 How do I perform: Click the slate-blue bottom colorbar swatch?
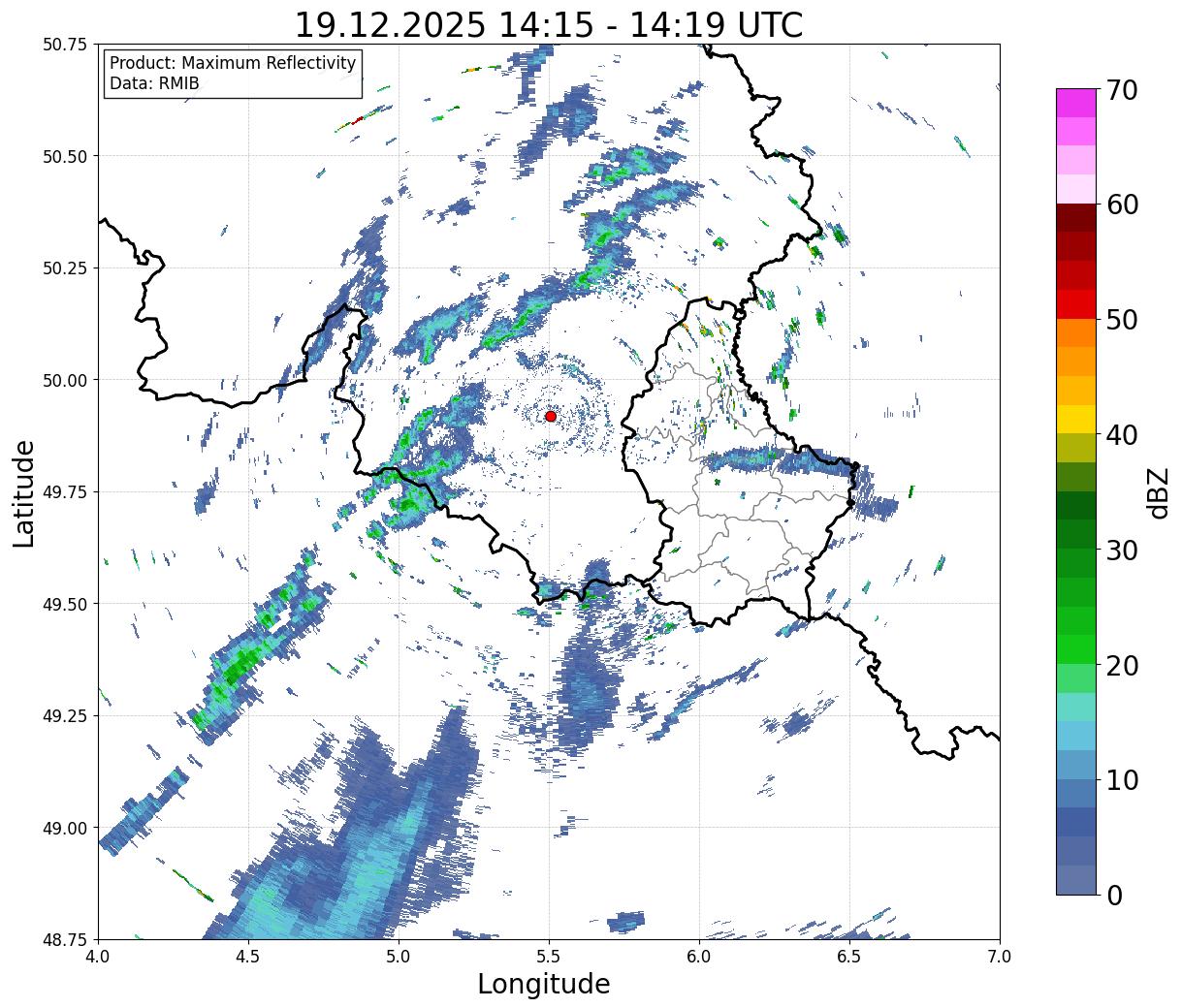coord(1076,879)
